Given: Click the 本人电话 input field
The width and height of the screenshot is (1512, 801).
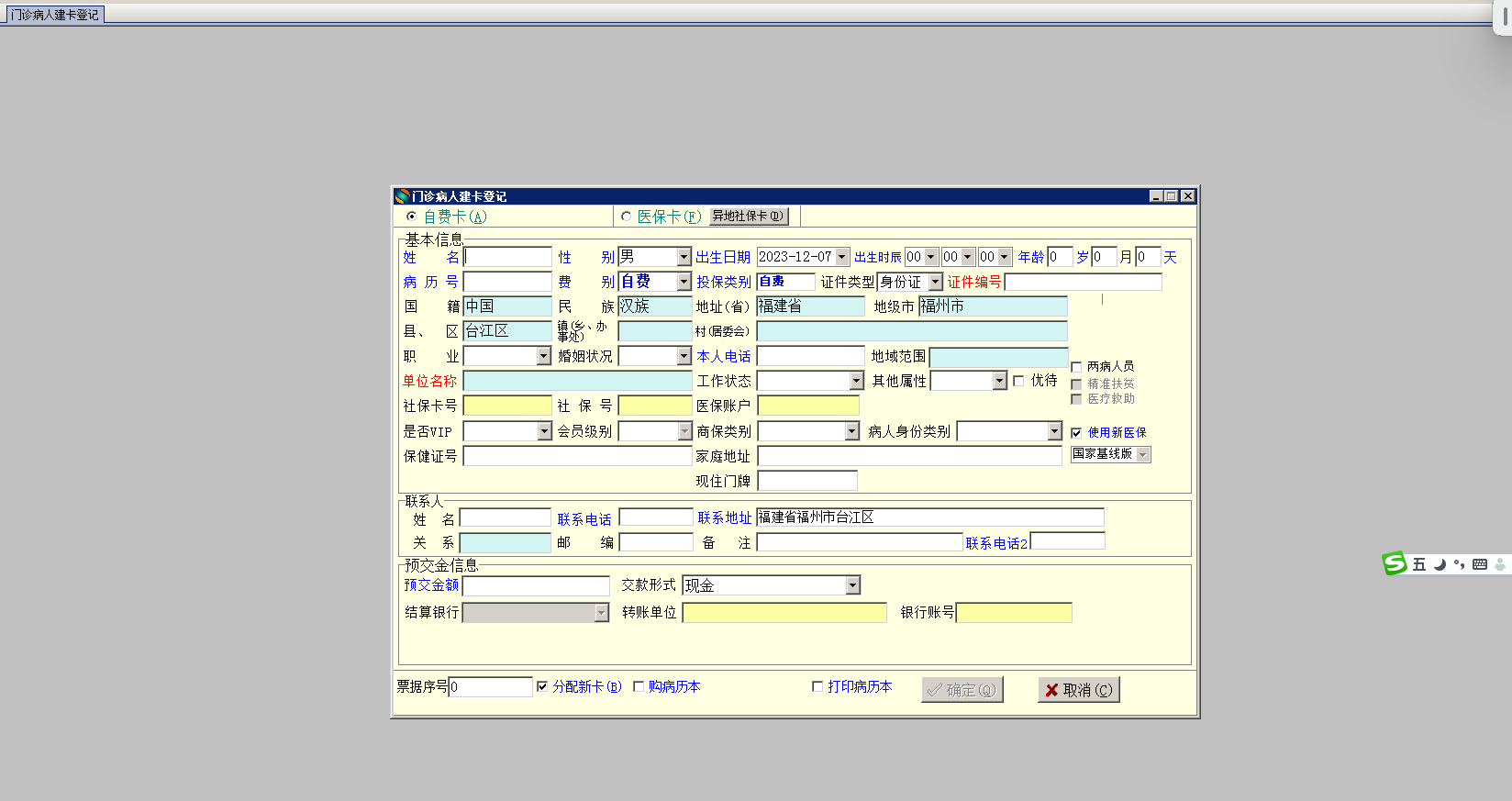Looking at the screenshot, I should pos(811,356).
